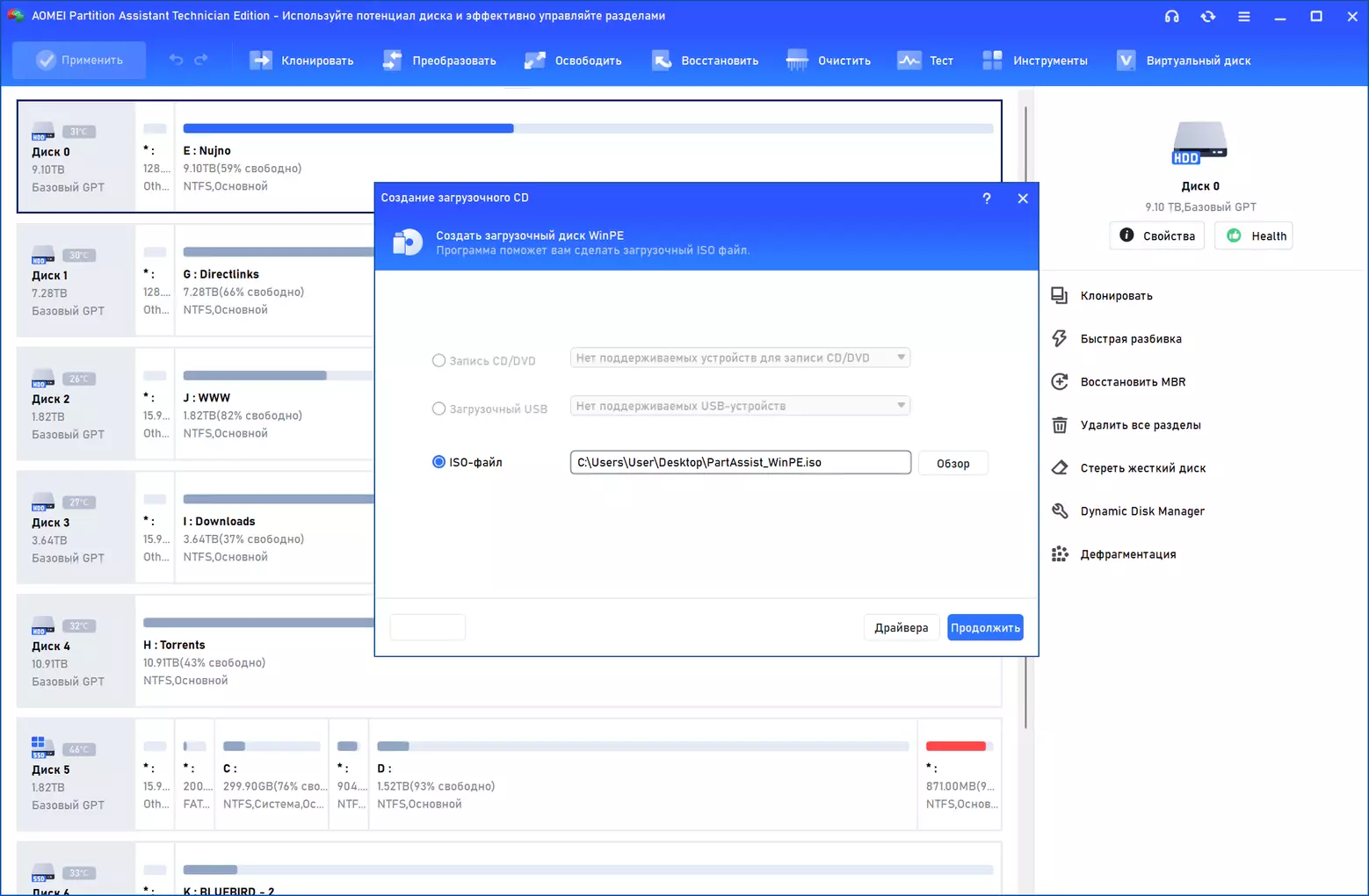Open the Виртуальный диск menu item
Screen dimensions: 1369x896
(1184, 61)
